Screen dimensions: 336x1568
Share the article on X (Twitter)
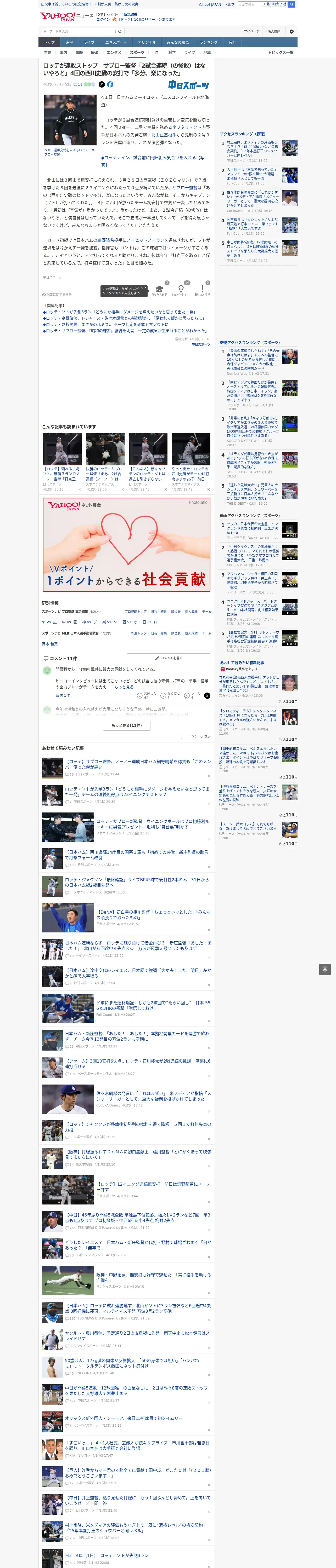tap(101, 85)
